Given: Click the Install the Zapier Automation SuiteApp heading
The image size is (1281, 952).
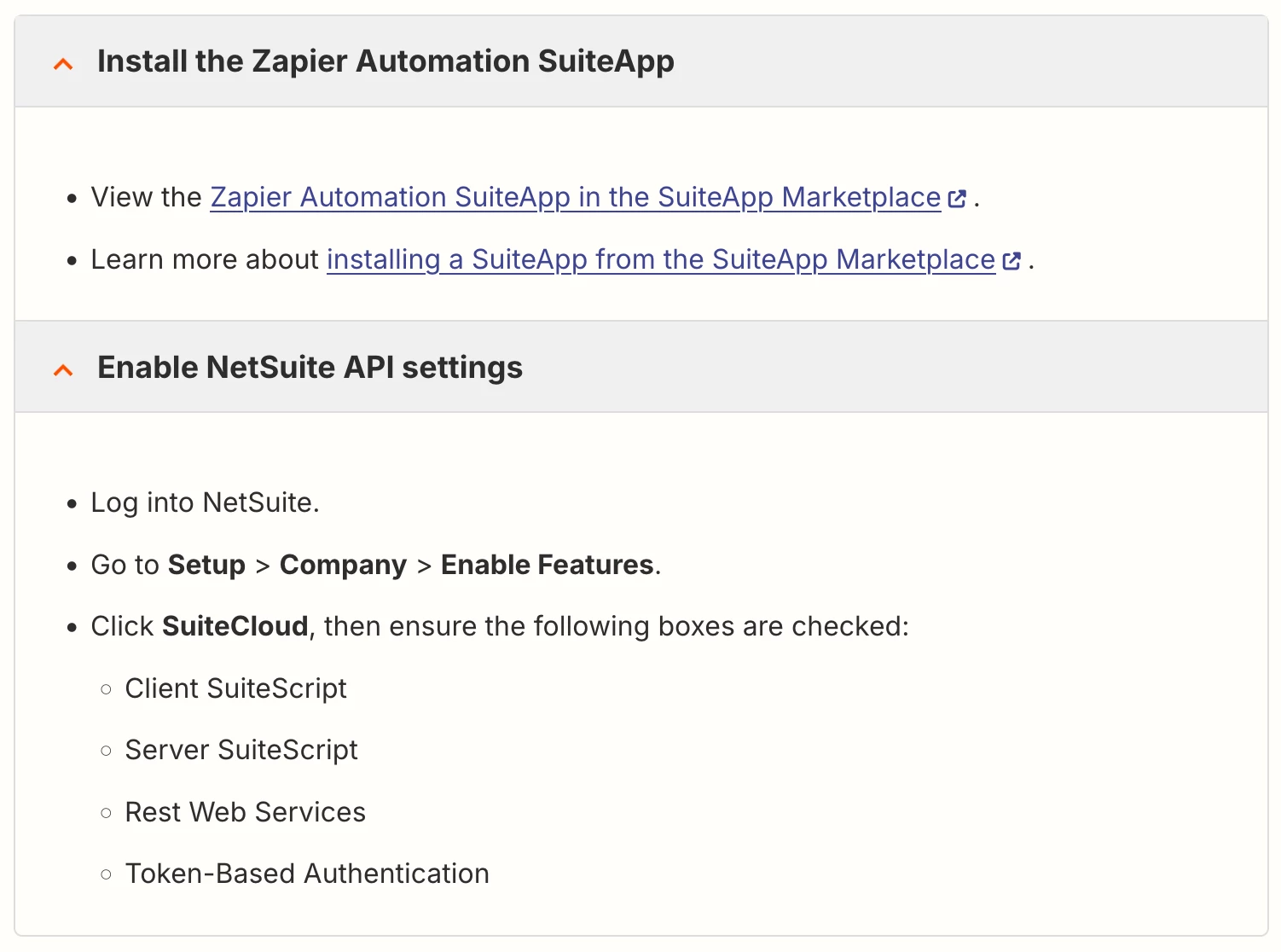Looking at the screenshot, I should pos(385,61).
